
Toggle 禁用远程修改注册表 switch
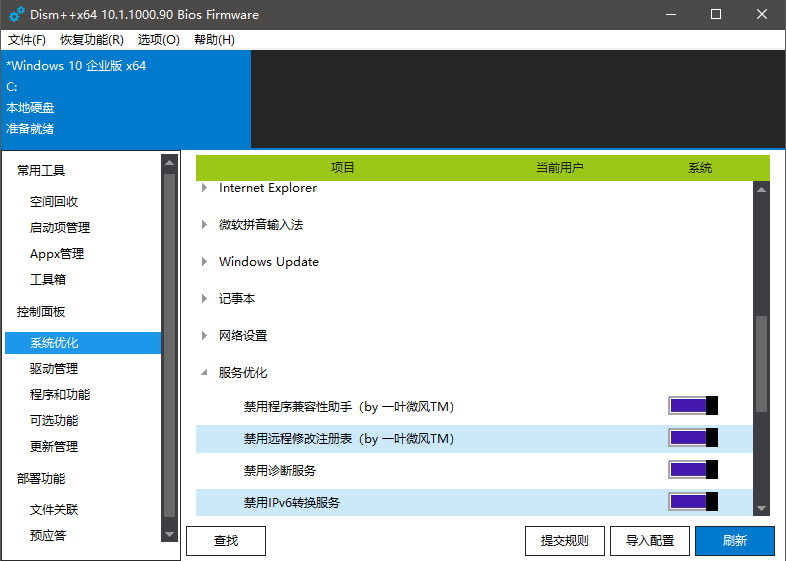pos(693,438)
